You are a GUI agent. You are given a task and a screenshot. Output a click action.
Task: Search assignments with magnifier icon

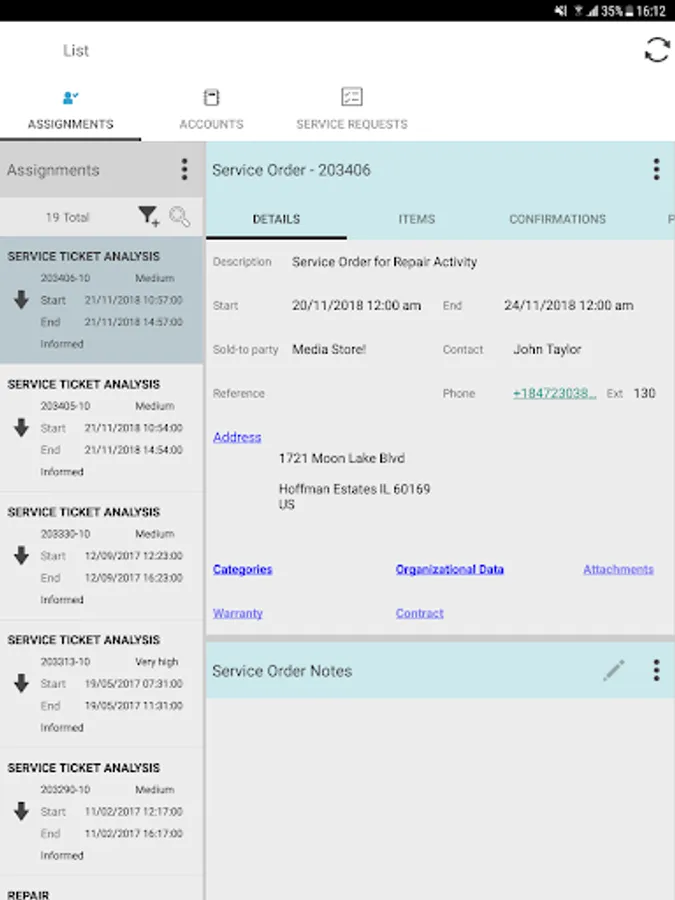[180, 217]
